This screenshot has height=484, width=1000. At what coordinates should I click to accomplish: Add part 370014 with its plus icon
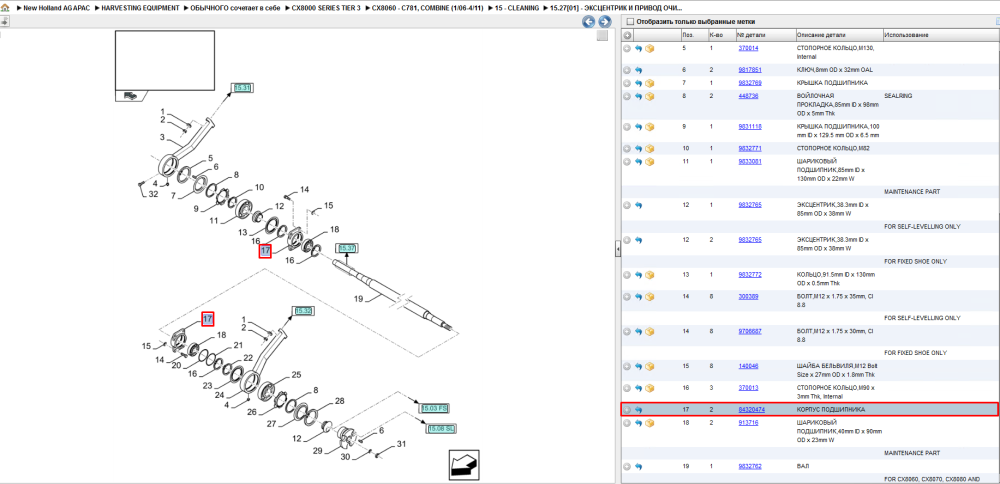[628, 48]
